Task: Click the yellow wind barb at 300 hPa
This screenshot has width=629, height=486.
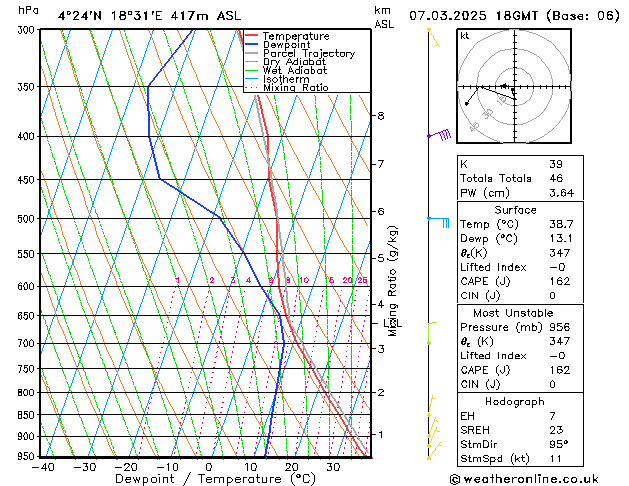Action: click(432, 33)
